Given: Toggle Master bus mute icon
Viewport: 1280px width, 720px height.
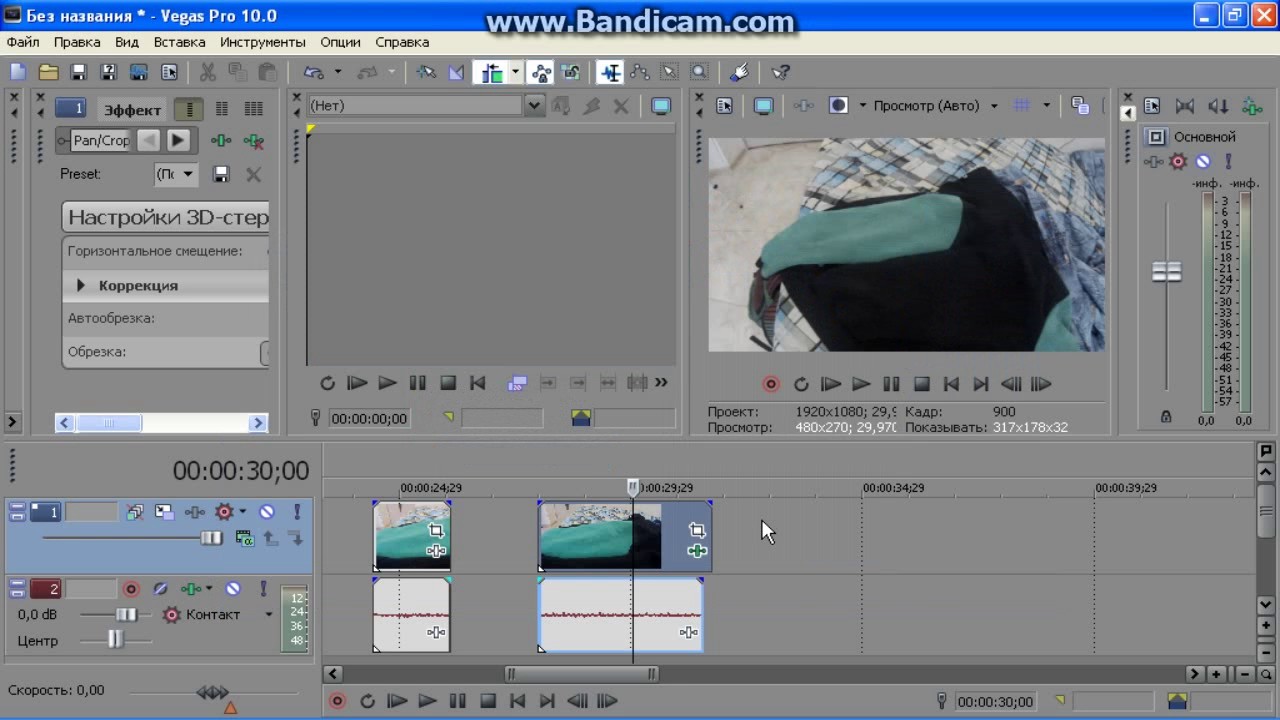Looking at the screenshot, I should point(1203,161).
